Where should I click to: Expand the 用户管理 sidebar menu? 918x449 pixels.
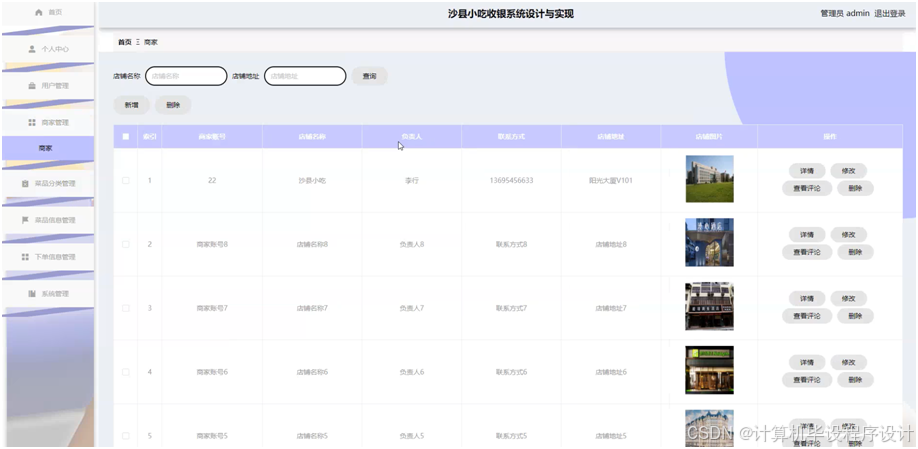pos(48,86)
